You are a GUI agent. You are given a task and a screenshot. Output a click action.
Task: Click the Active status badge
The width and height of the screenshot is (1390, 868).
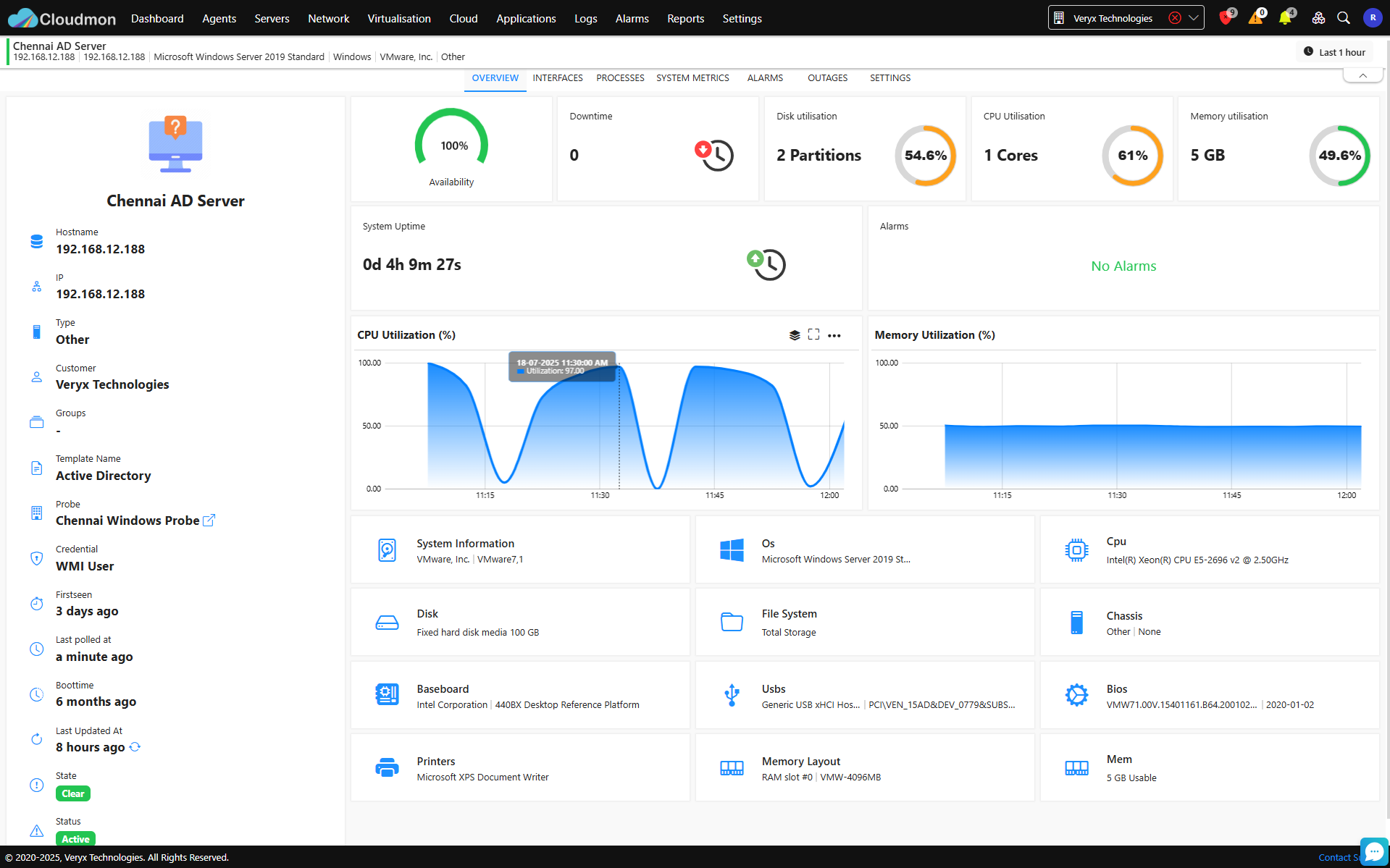pos(75,839)
